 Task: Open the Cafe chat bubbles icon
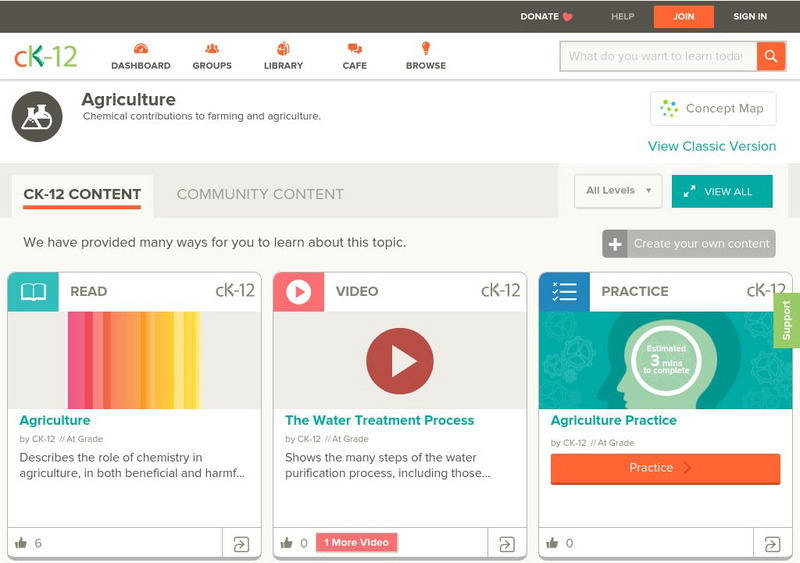pyautogui.click(x=355, y=49)
